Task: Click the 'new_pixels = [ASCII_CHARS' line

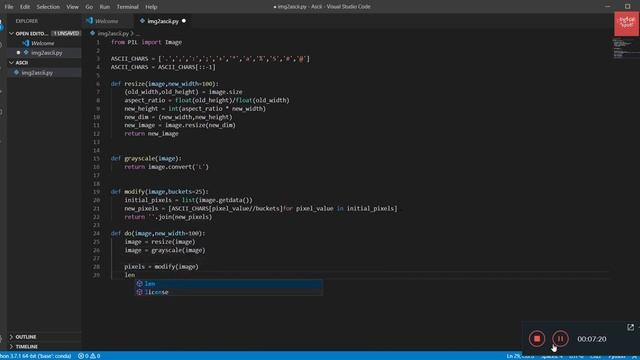Action: point(260,209)
